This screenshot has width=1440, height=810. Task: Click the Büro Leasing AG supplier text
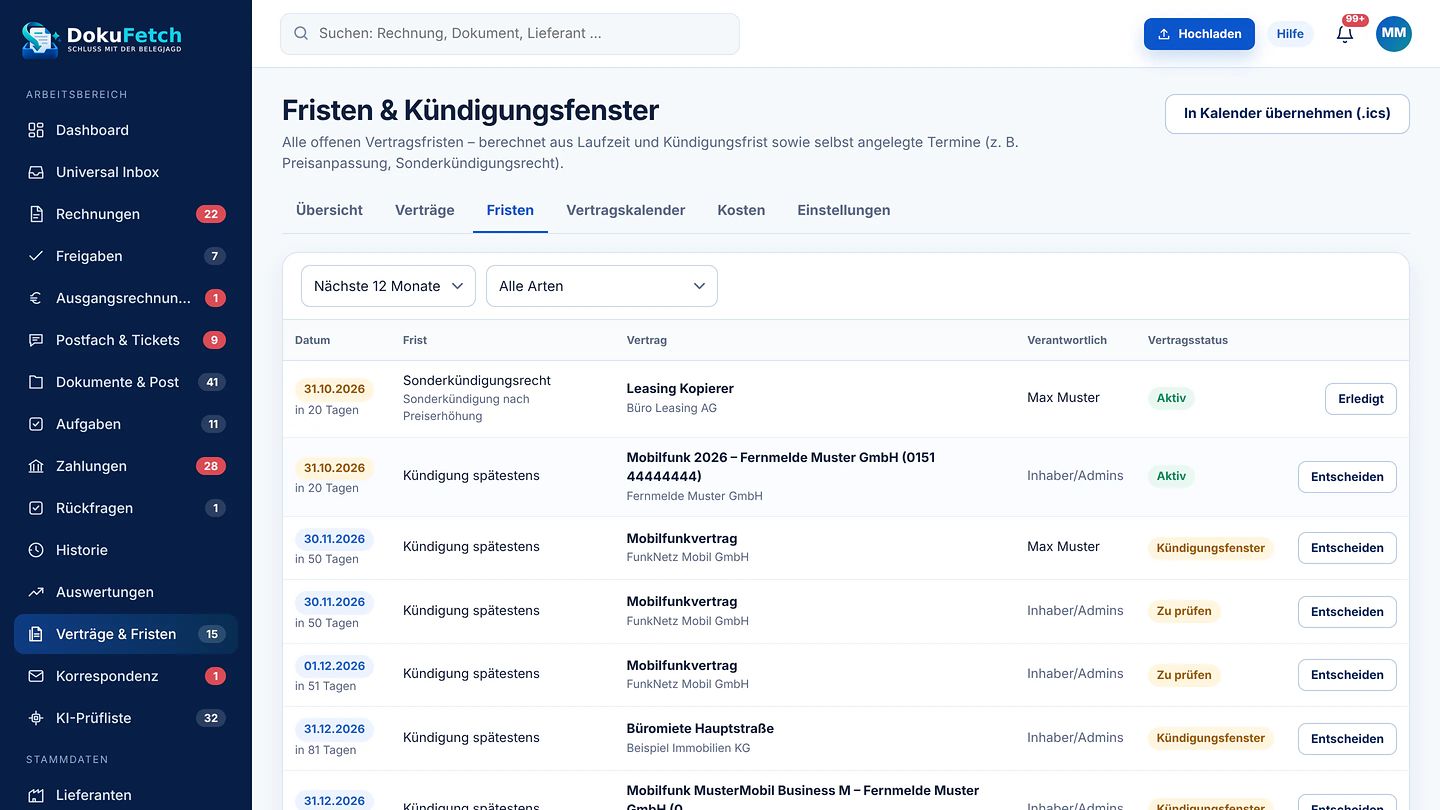(x=672, y=408)
